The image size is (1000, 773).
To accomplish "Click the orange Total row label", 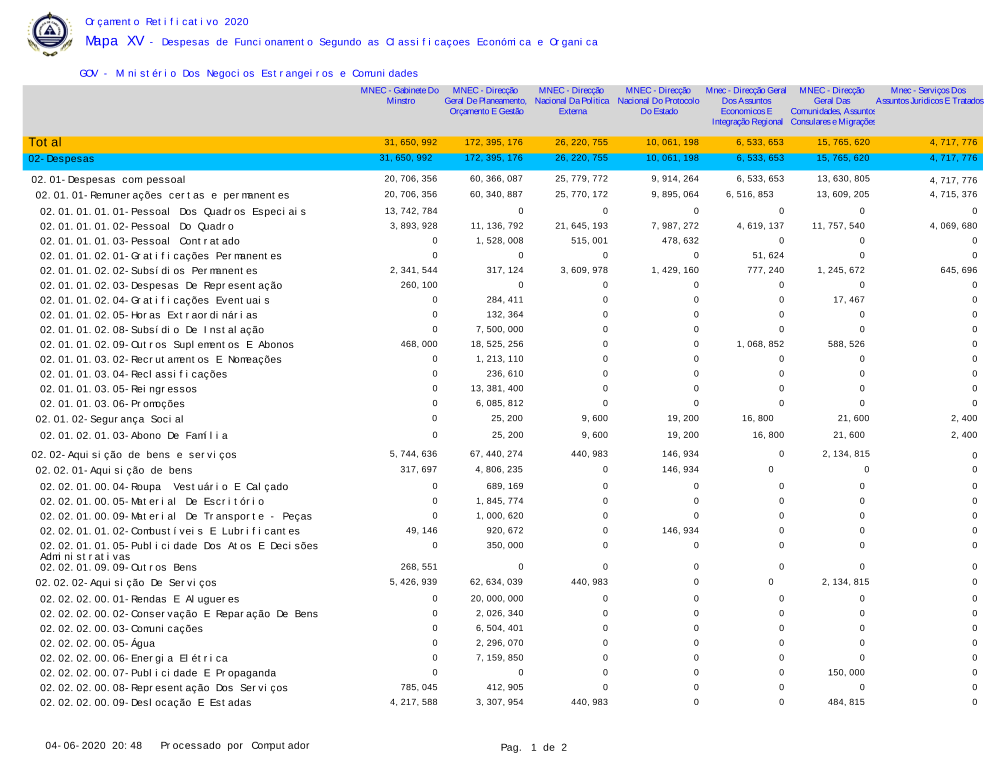I will coord(45,143).
